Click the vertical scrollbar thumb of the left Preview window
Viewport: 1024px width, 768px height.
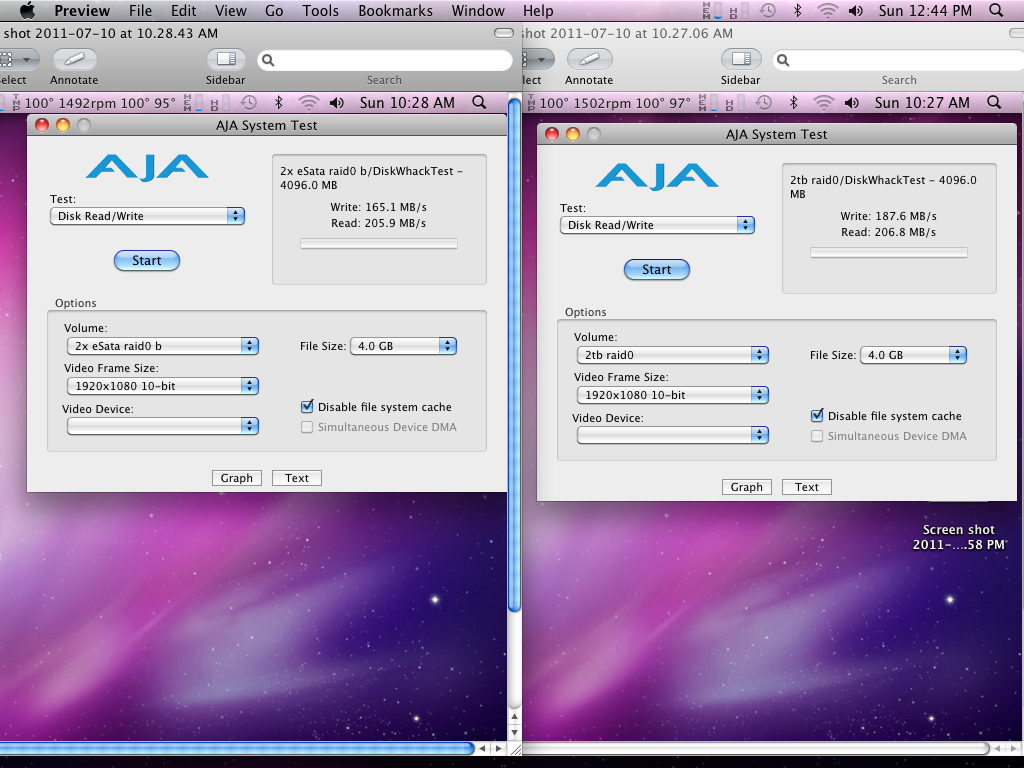click(515, 353)
